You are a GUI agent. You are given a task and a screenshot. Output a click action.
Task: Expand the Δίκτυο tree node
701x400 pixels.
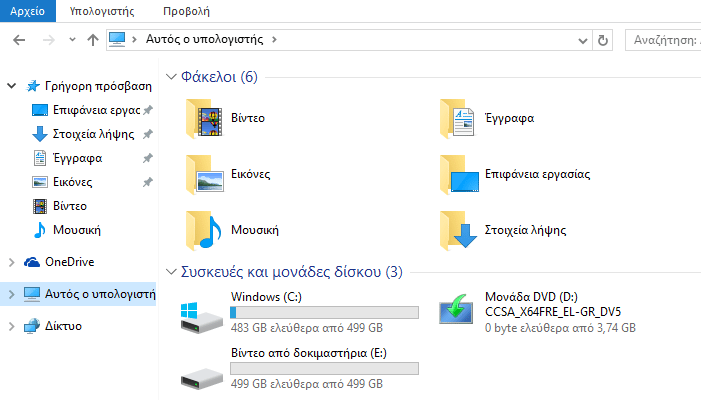[12, 326]
